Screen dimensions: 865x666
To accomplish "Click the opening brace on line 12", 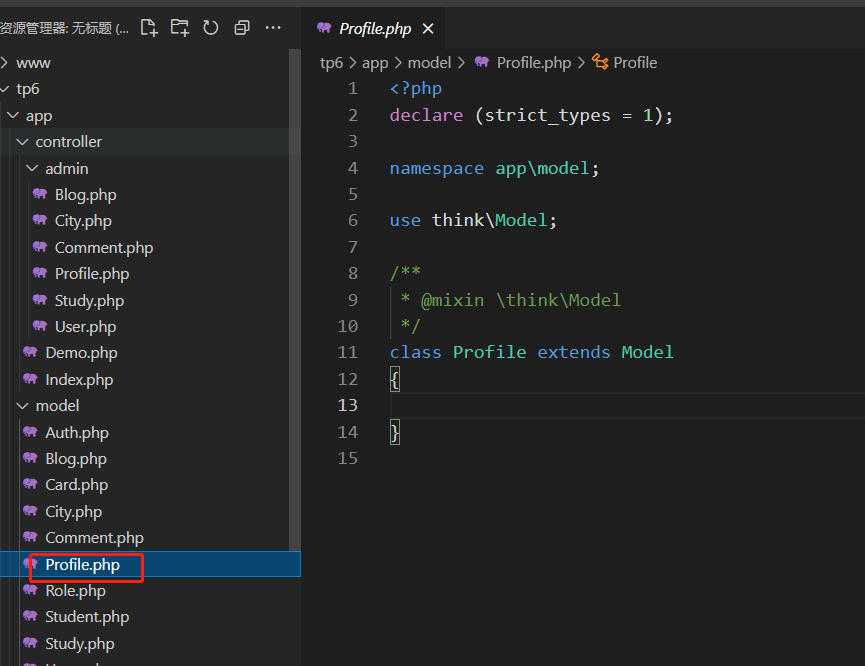I will (x=395, y=380).
